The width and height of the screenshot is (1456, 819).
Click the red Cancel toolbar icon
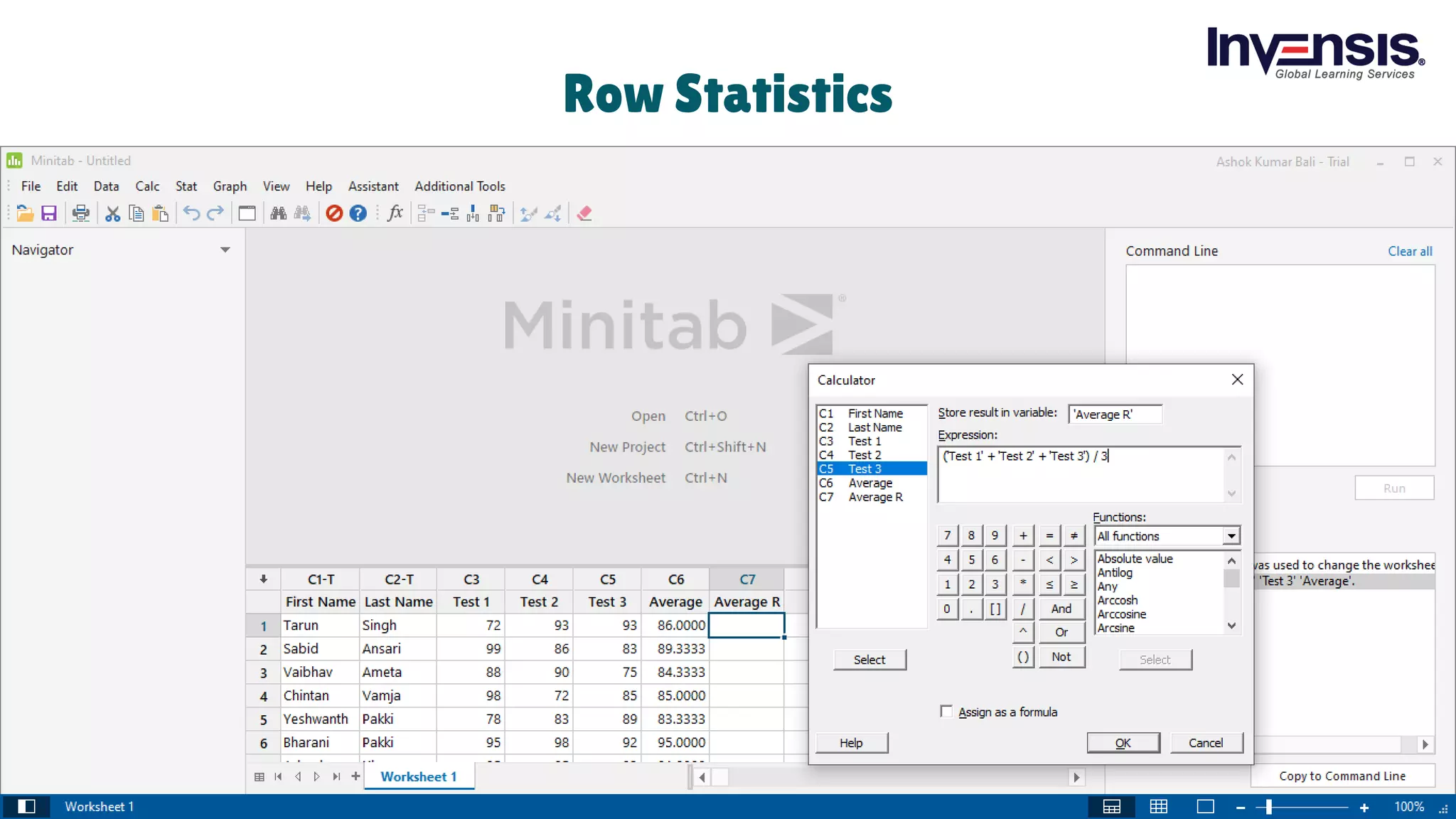334,213
